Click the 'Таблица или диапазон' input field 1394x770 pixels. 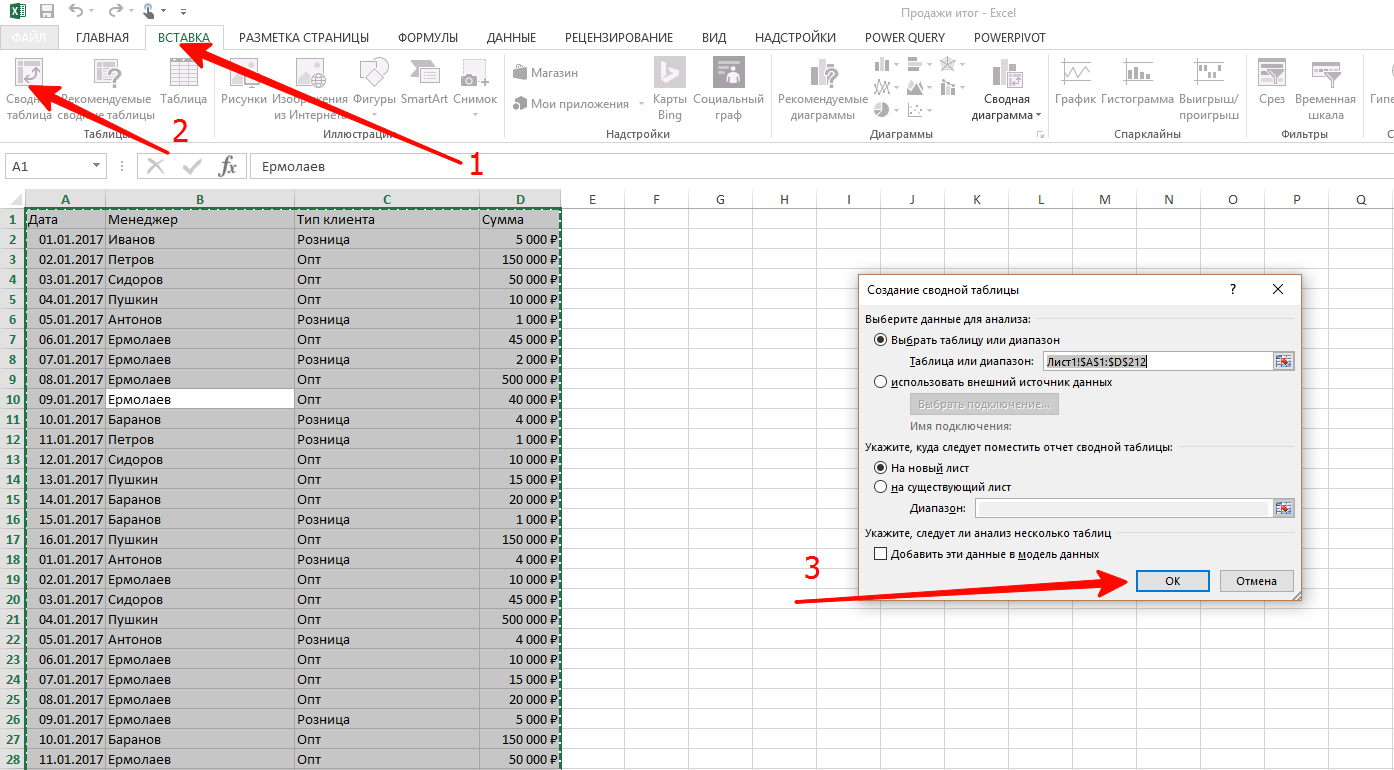tap(1157, 361)
